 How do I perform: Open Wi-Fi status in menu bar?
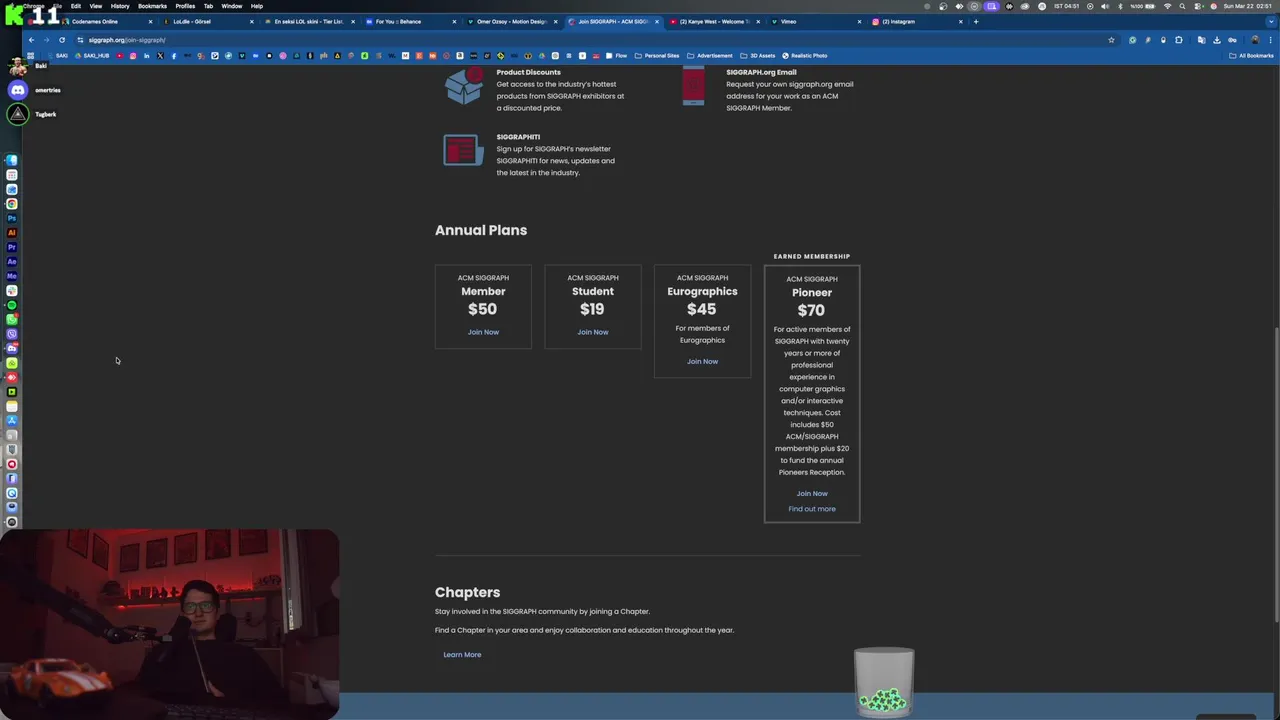pyautogui.click(x=1167, y=6)
